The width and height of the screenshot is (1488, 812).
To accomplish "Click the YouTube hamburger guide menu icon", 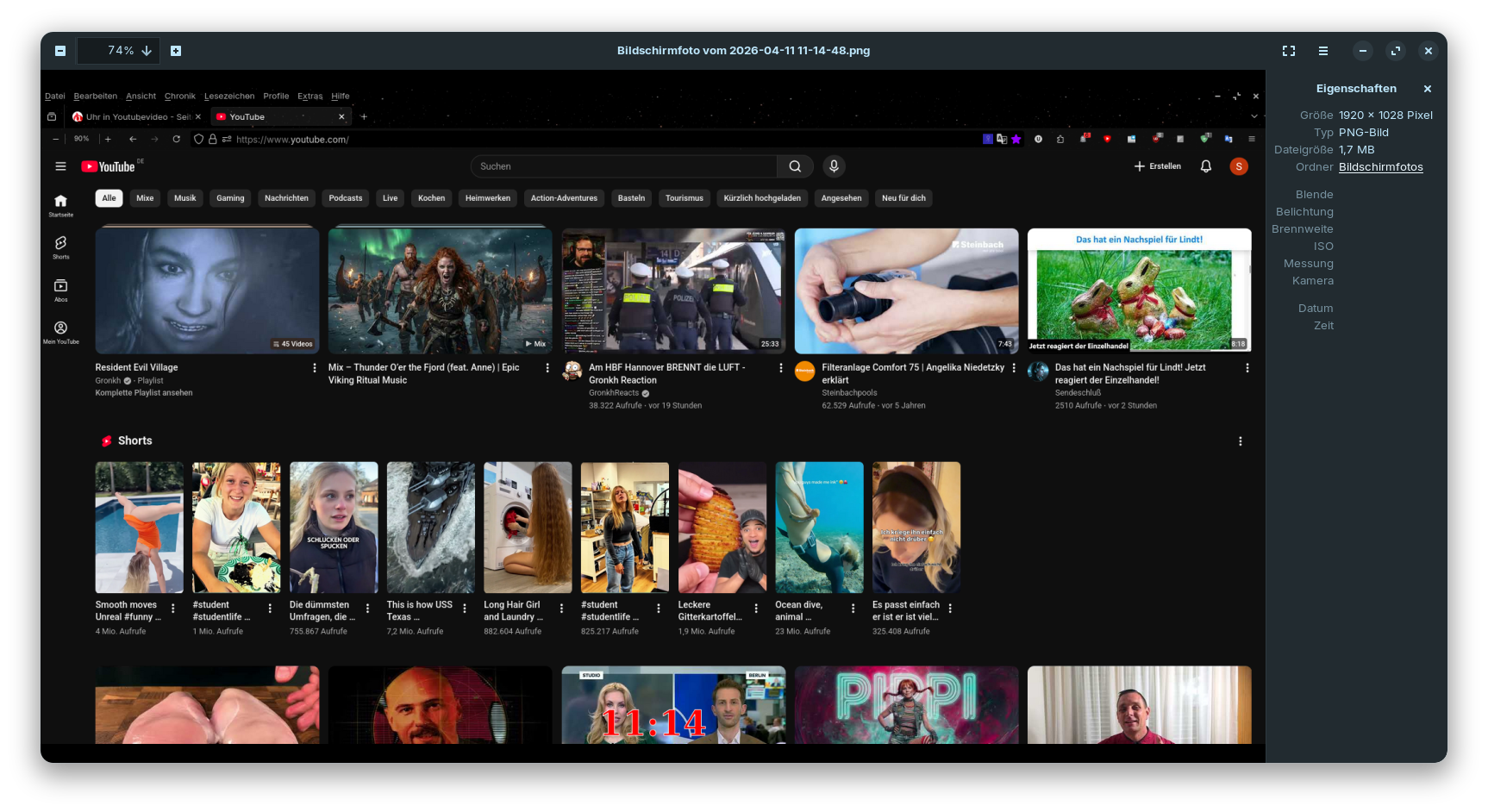I will pos(60,166).
